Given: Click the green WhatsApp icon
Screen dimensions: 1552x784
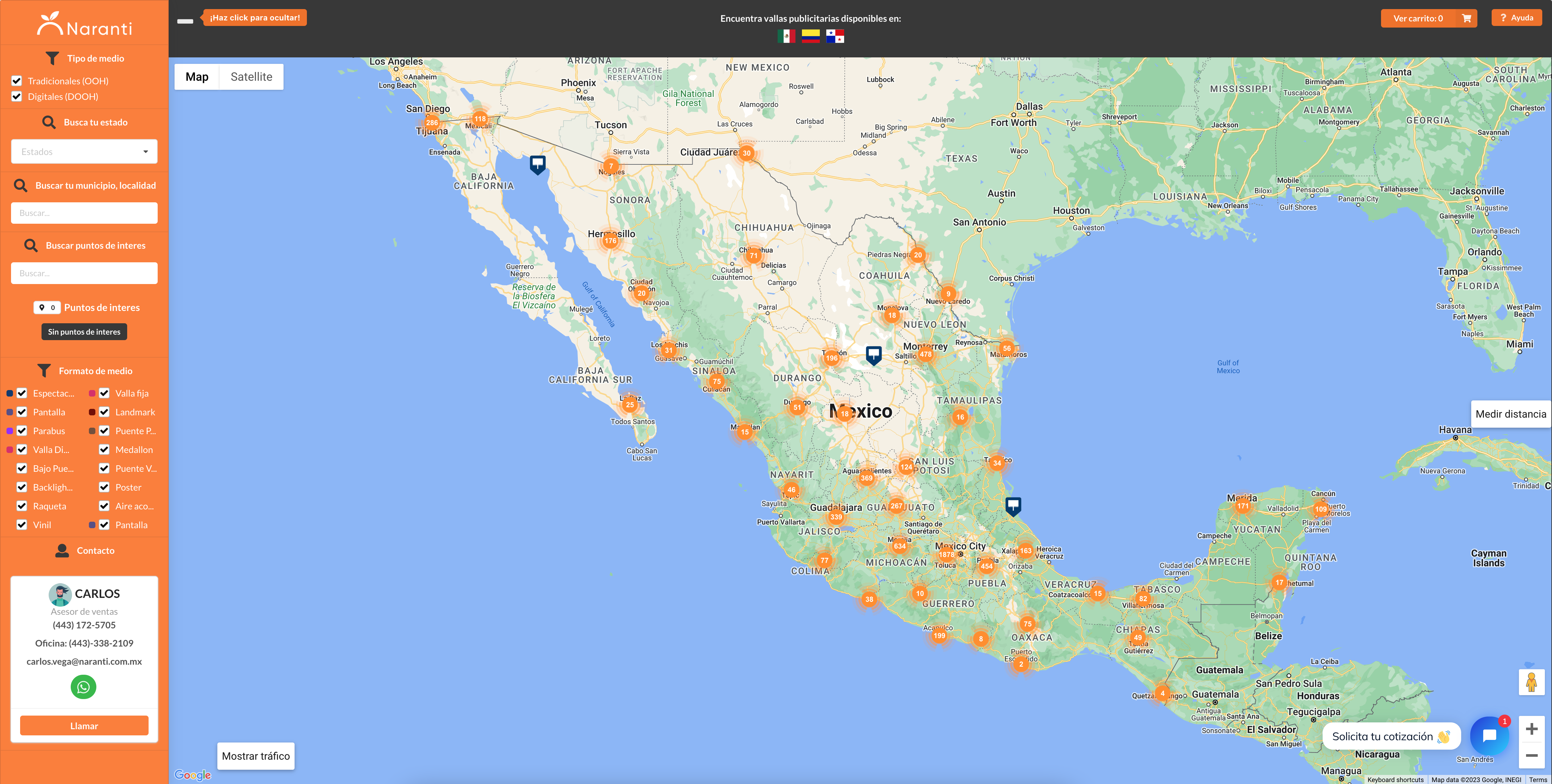Looking at the screenshot, I should tap(83, 687).
